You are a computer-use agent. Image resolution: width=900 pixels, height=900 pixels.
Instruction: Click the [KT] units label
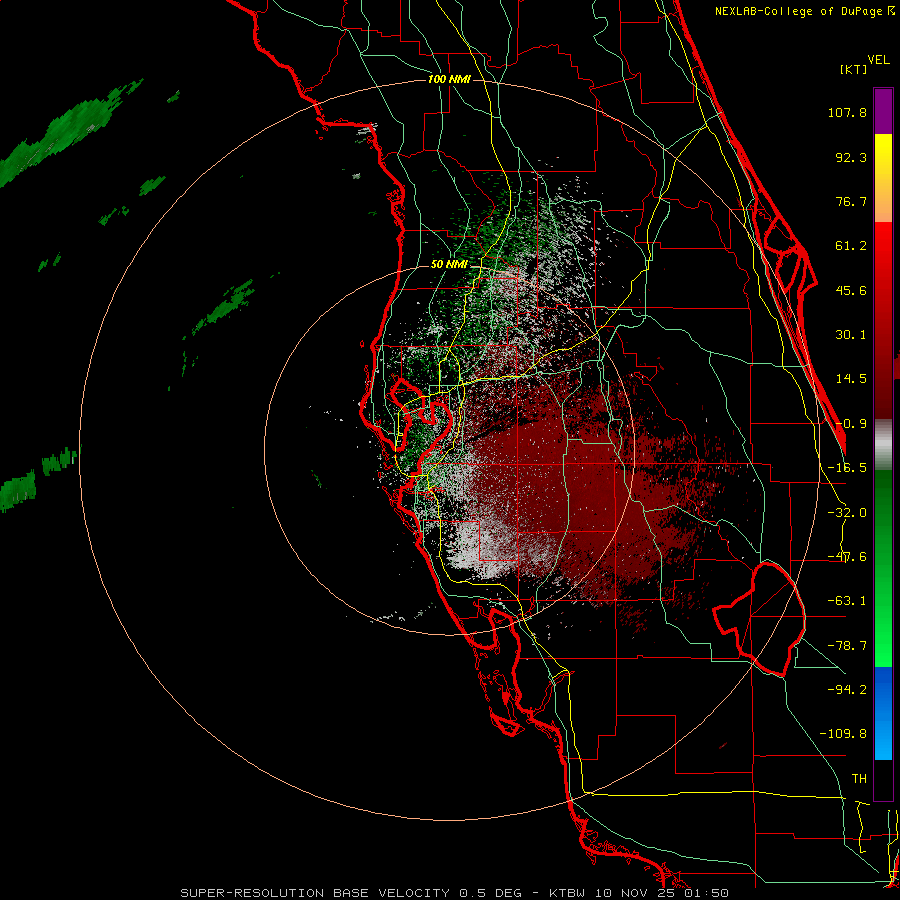tap(854, 69)
